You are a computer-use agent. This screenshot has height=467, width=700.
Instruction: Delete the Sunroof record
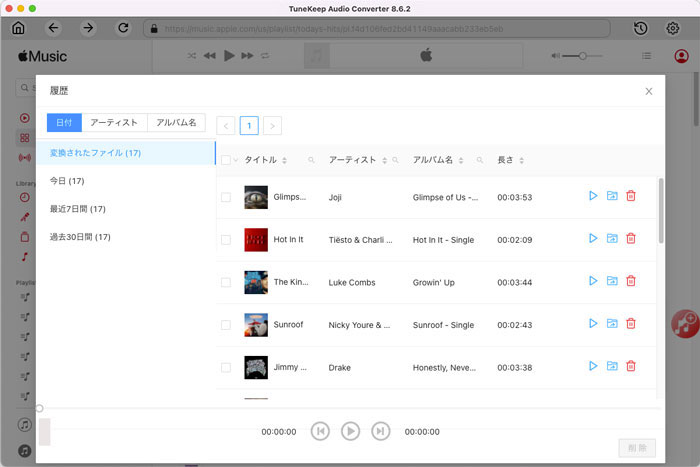631,323
